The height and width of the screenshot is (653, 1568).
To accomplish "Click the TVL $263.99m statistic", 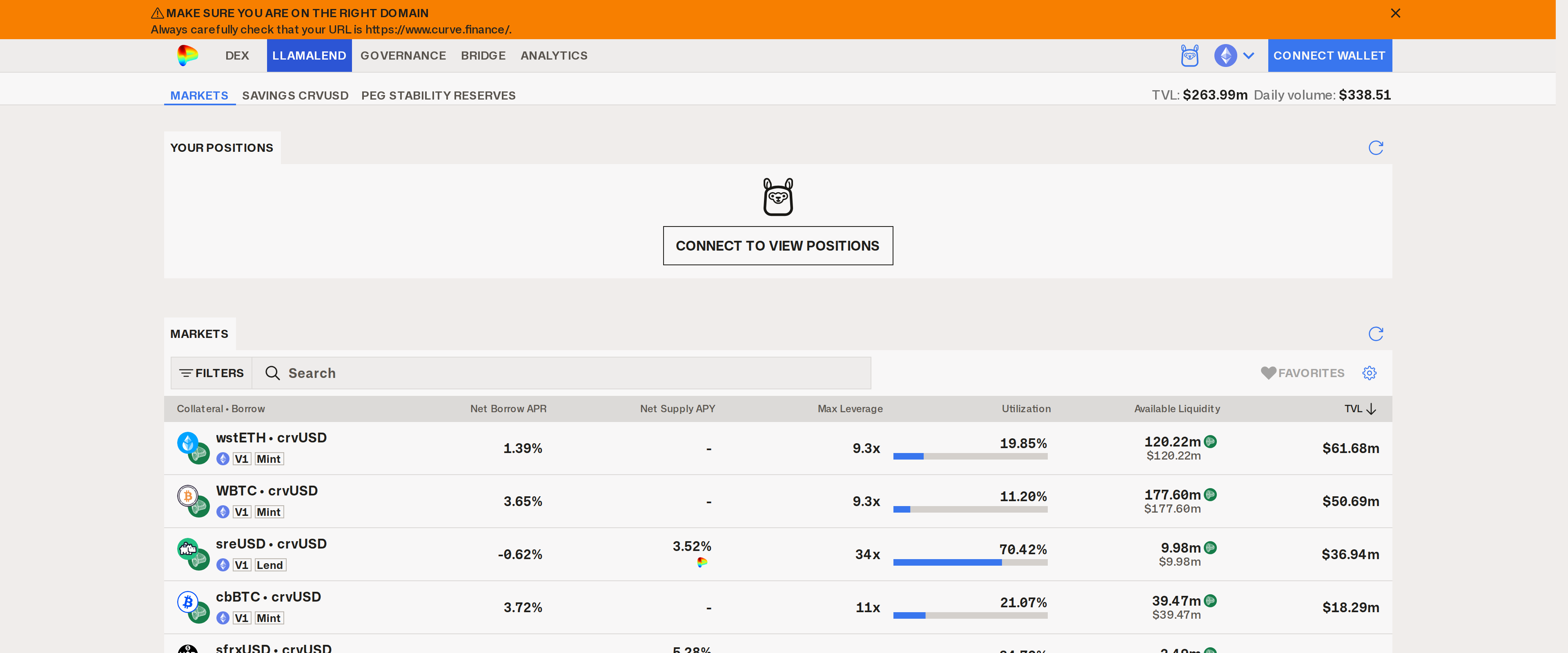I will [x=1199, y=95].
